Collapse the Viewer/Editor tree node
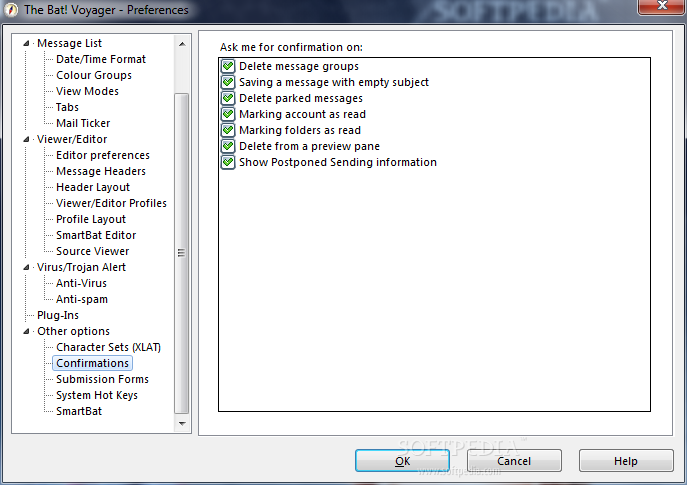The width and height of the screenshot is (687, 485). (x=26, y=139)
